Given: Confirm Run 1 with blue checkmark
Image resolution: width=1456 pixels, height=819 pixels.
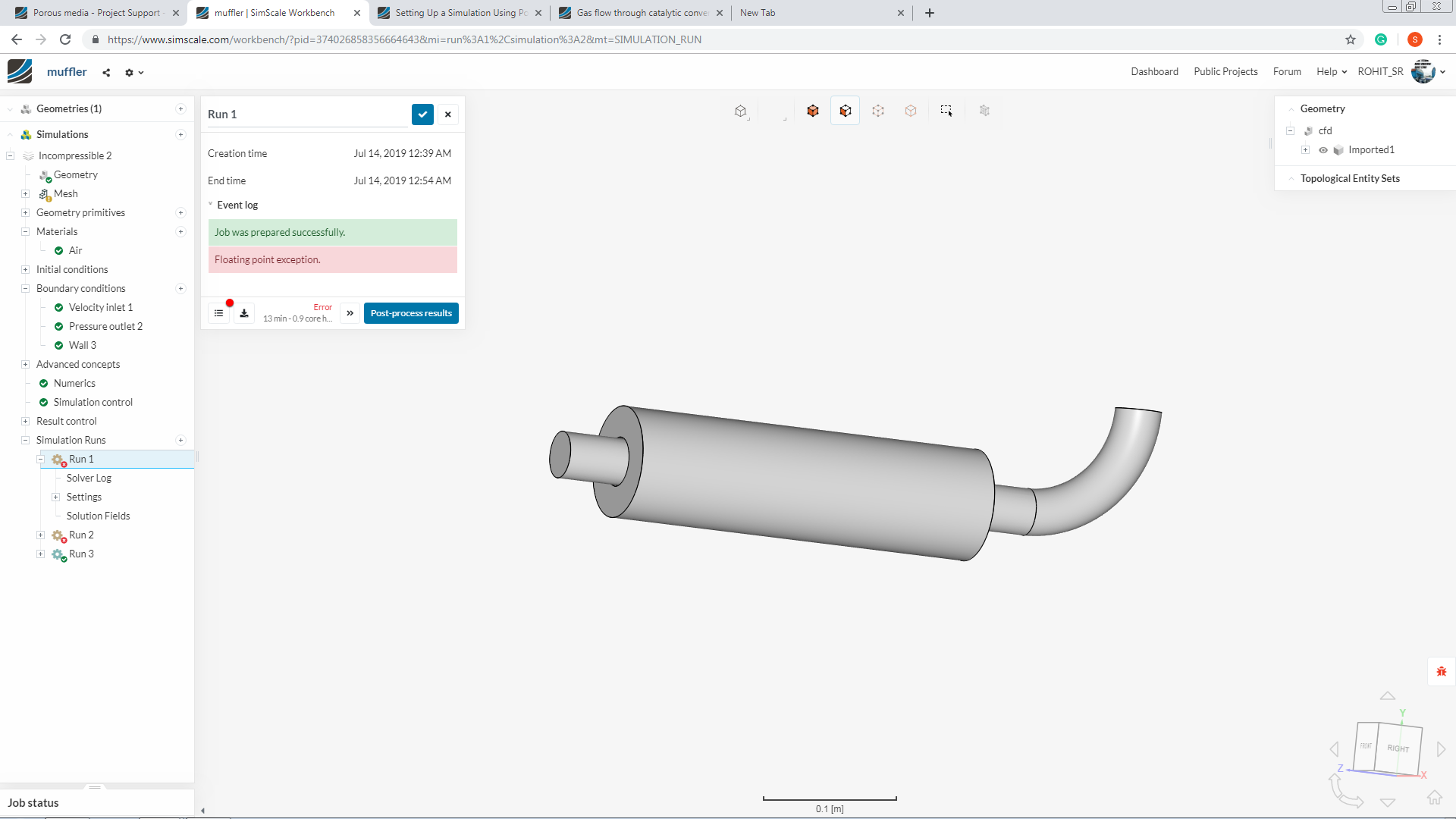Looking at the screenshot, I should point(422,115).
